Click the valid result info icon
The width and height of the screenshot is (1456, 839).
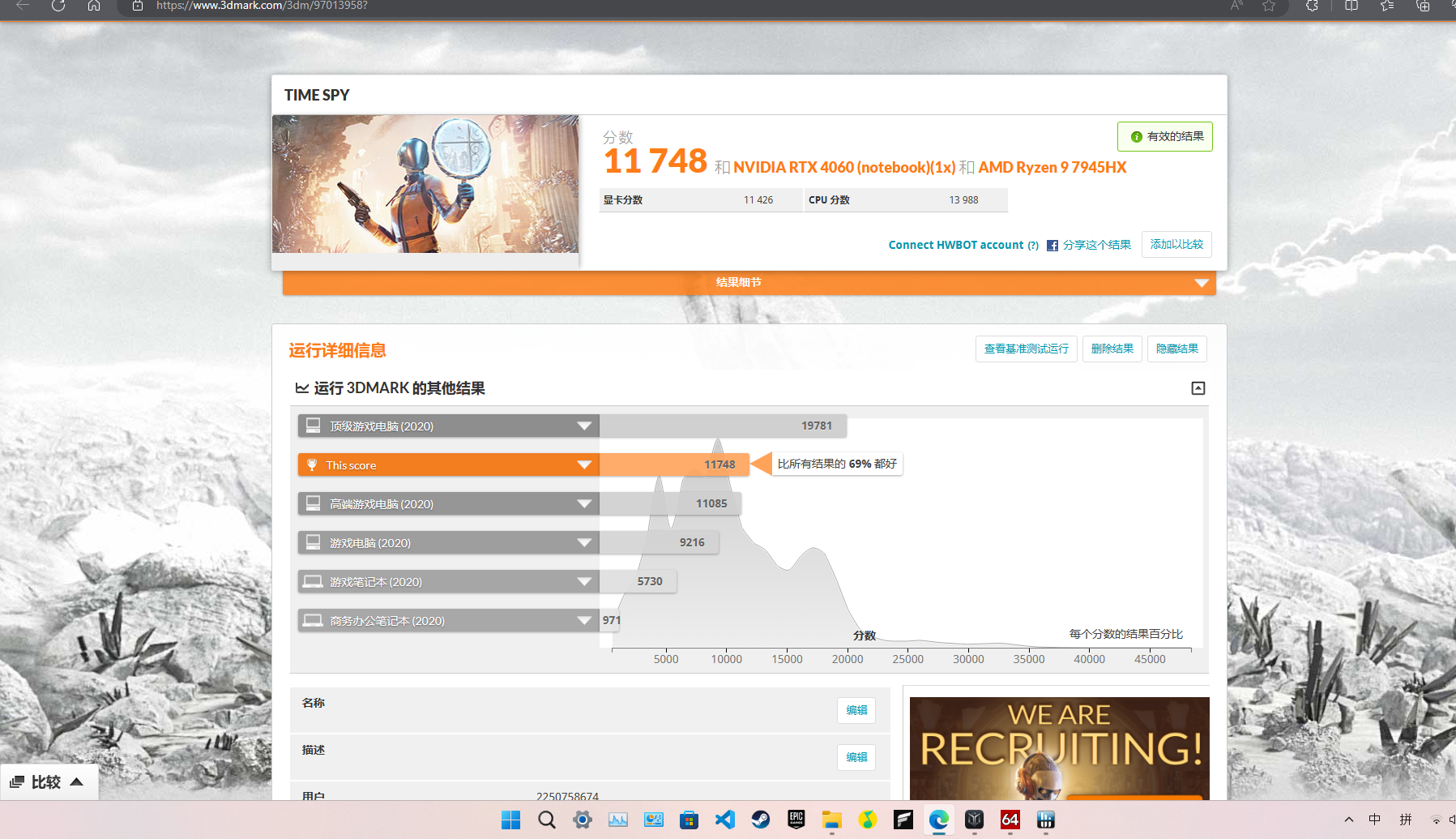pyautogui.click(x=1137, y=137)
